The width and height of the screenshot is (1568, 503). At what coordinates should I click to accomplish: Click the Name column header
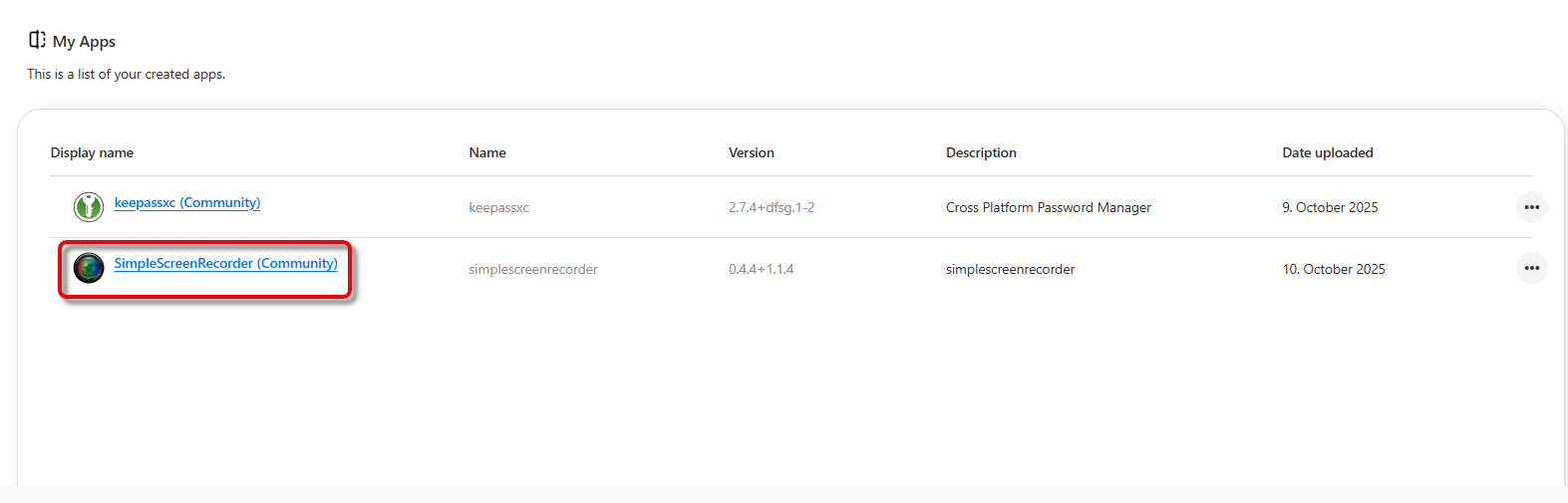click(487, 152)
